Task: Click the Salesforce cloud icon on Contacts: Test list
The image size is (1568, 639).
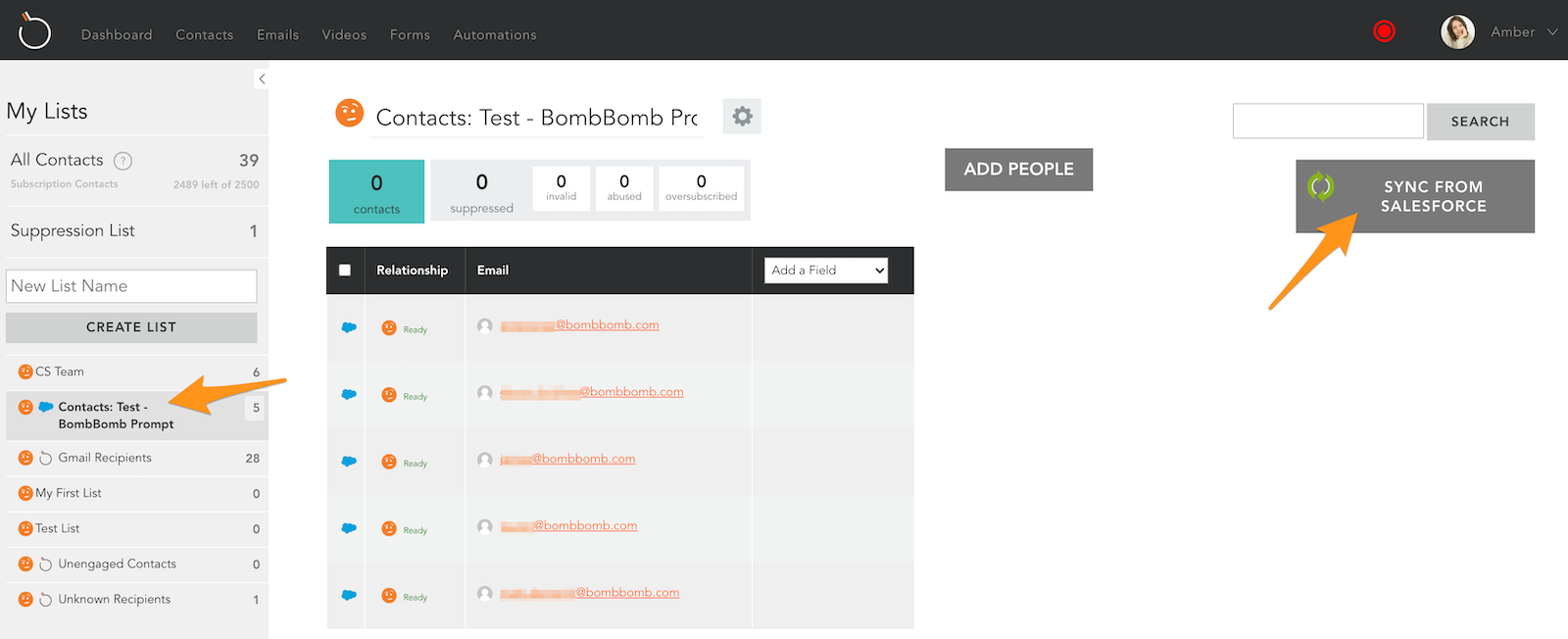Action: tap(45, 407)
